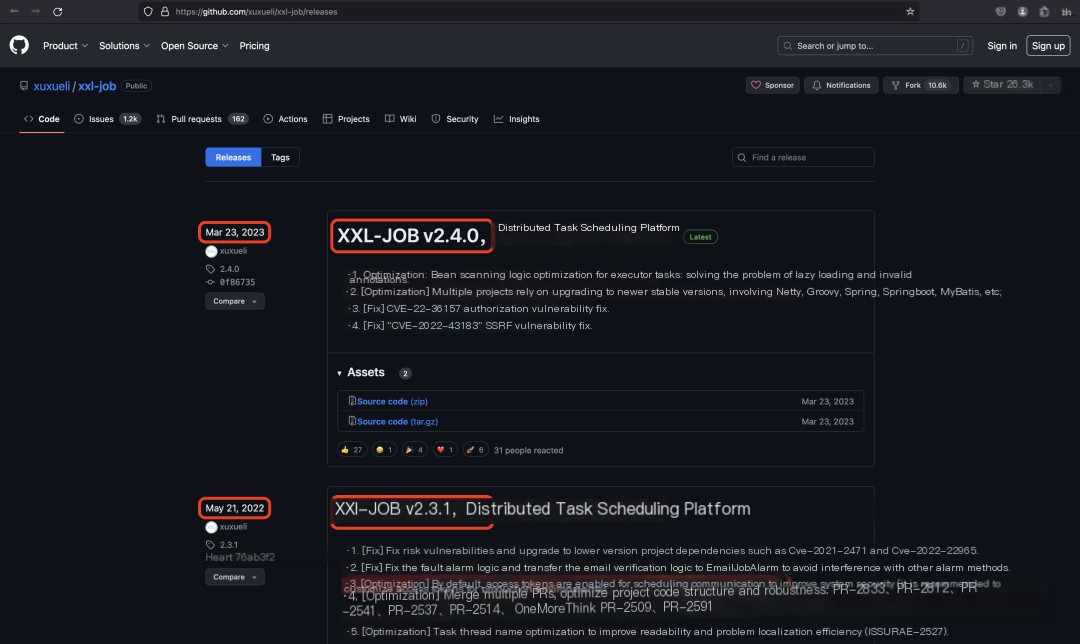Image resolution: width=1080 pixels, height=644 pixels.
Task: Open the XXL-JOB v2.3.1 release title
Action: pyautogui.click(x=542, y=508)
